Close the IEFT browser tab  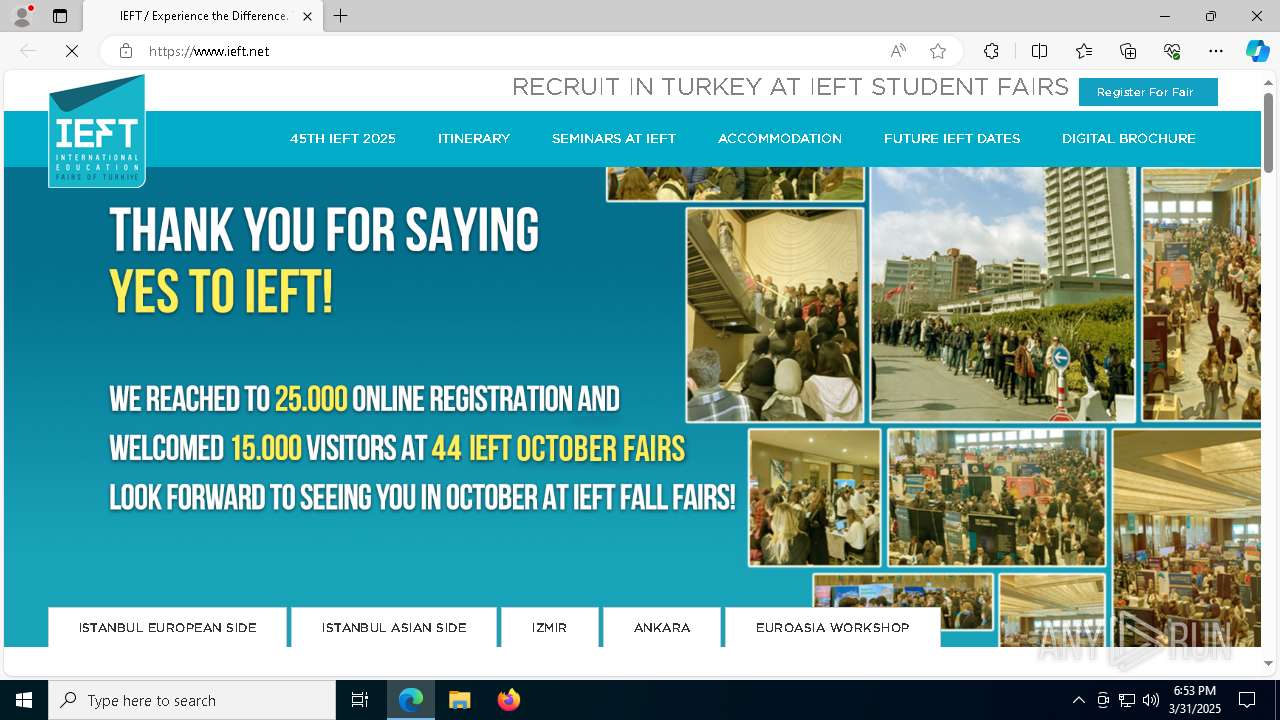pyautogui.click(x=307, y=16)
